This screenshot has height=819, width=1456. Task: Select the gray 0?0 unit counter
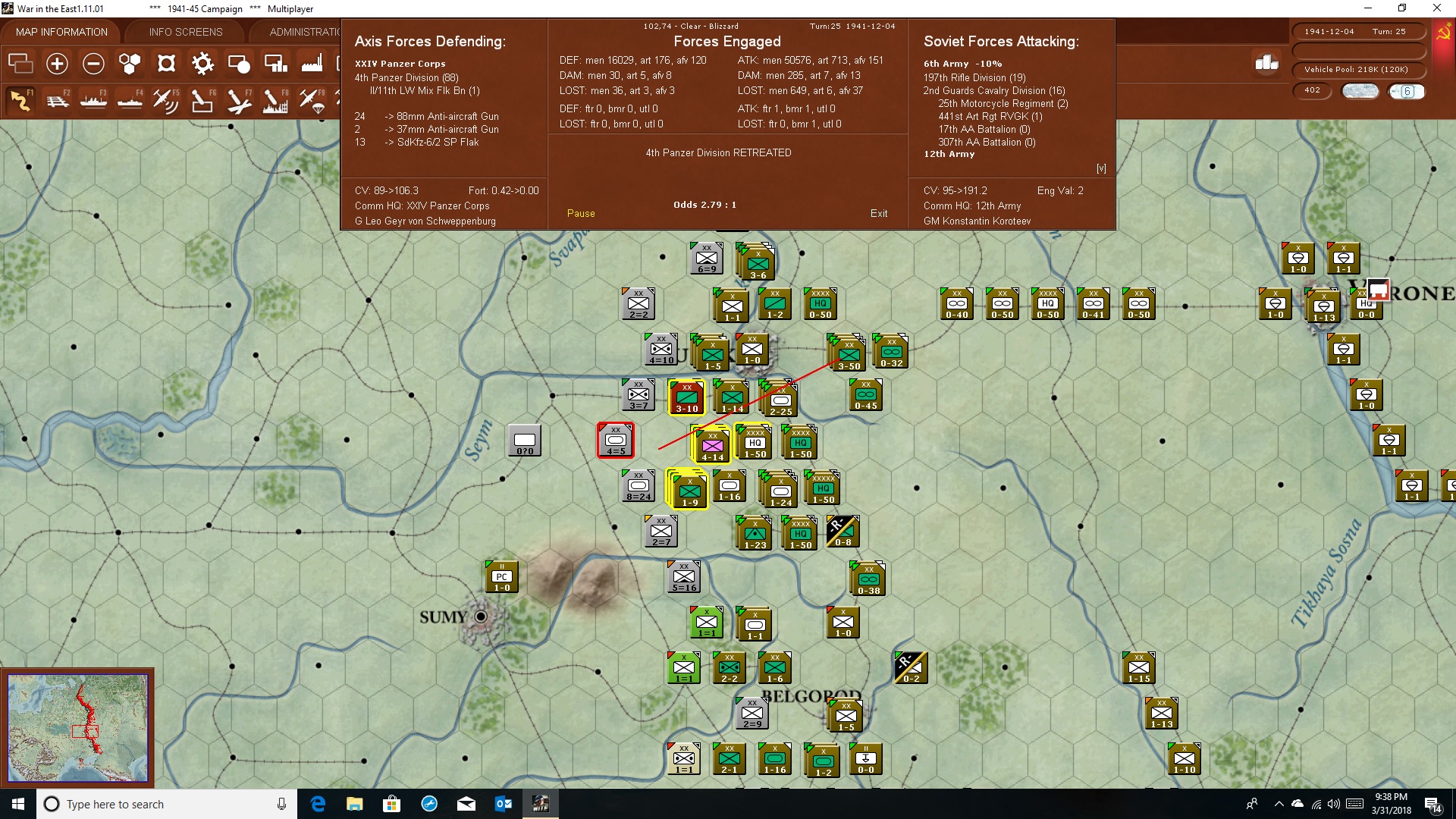point(525,441)
